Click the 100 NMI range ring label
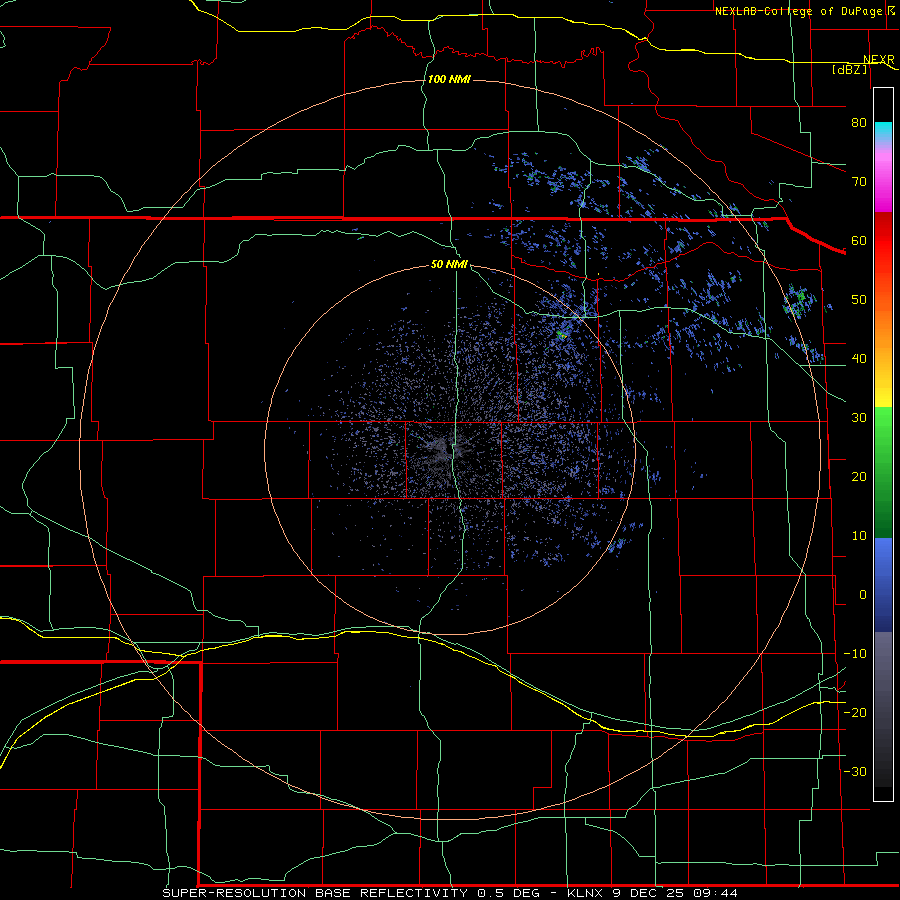 point(449,79)
